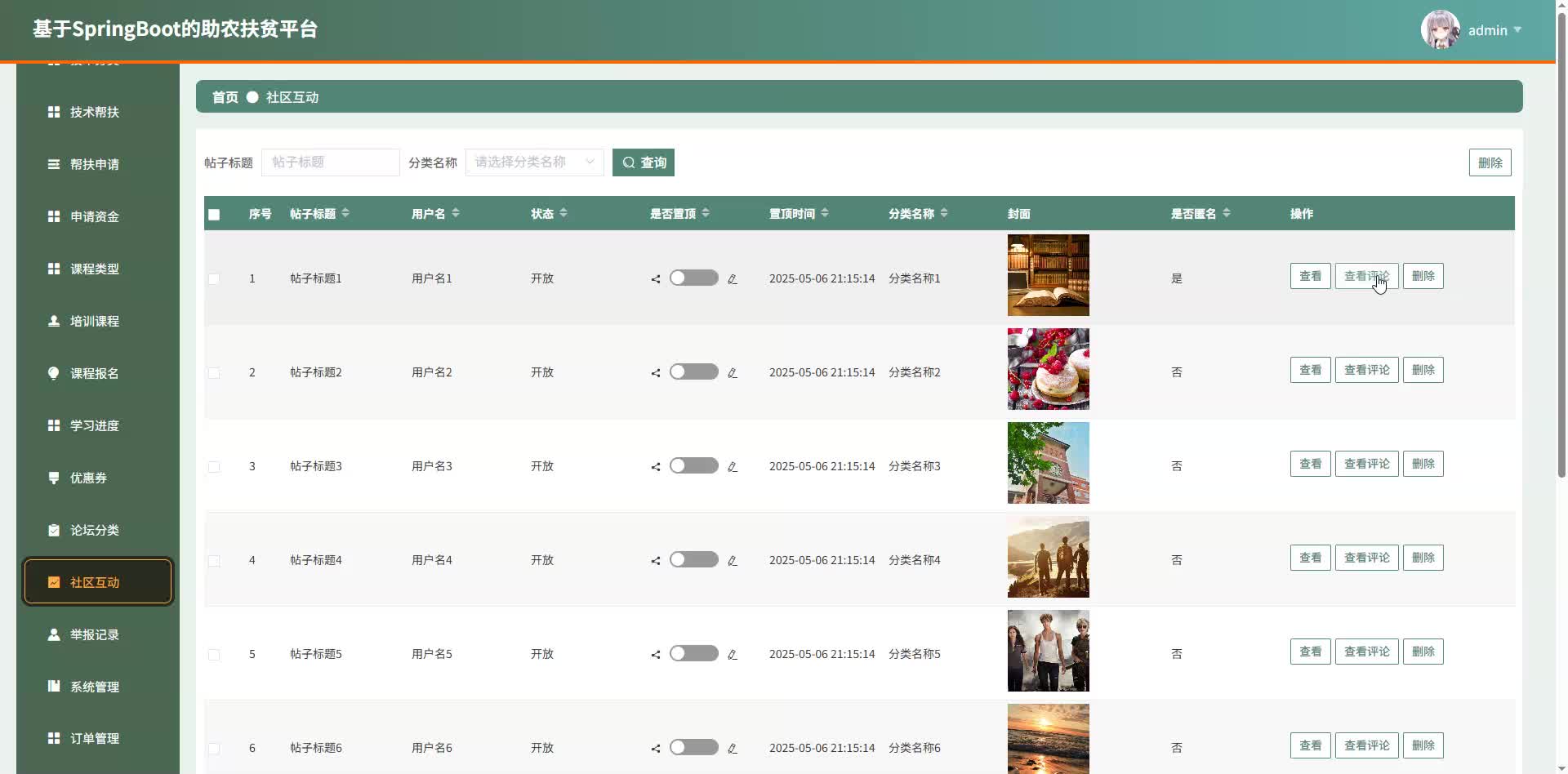Click the 培训课程 sidebar person icon
This screenshot has width=1568, height=774.
[x=54, y=321]
